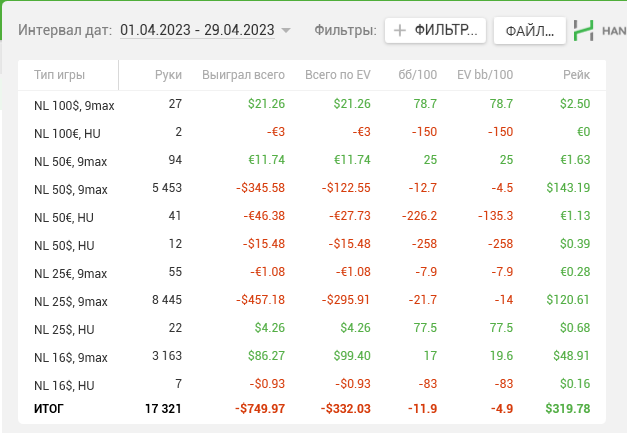
Task: Sort by the бб/100 column header
Action: 419,75
